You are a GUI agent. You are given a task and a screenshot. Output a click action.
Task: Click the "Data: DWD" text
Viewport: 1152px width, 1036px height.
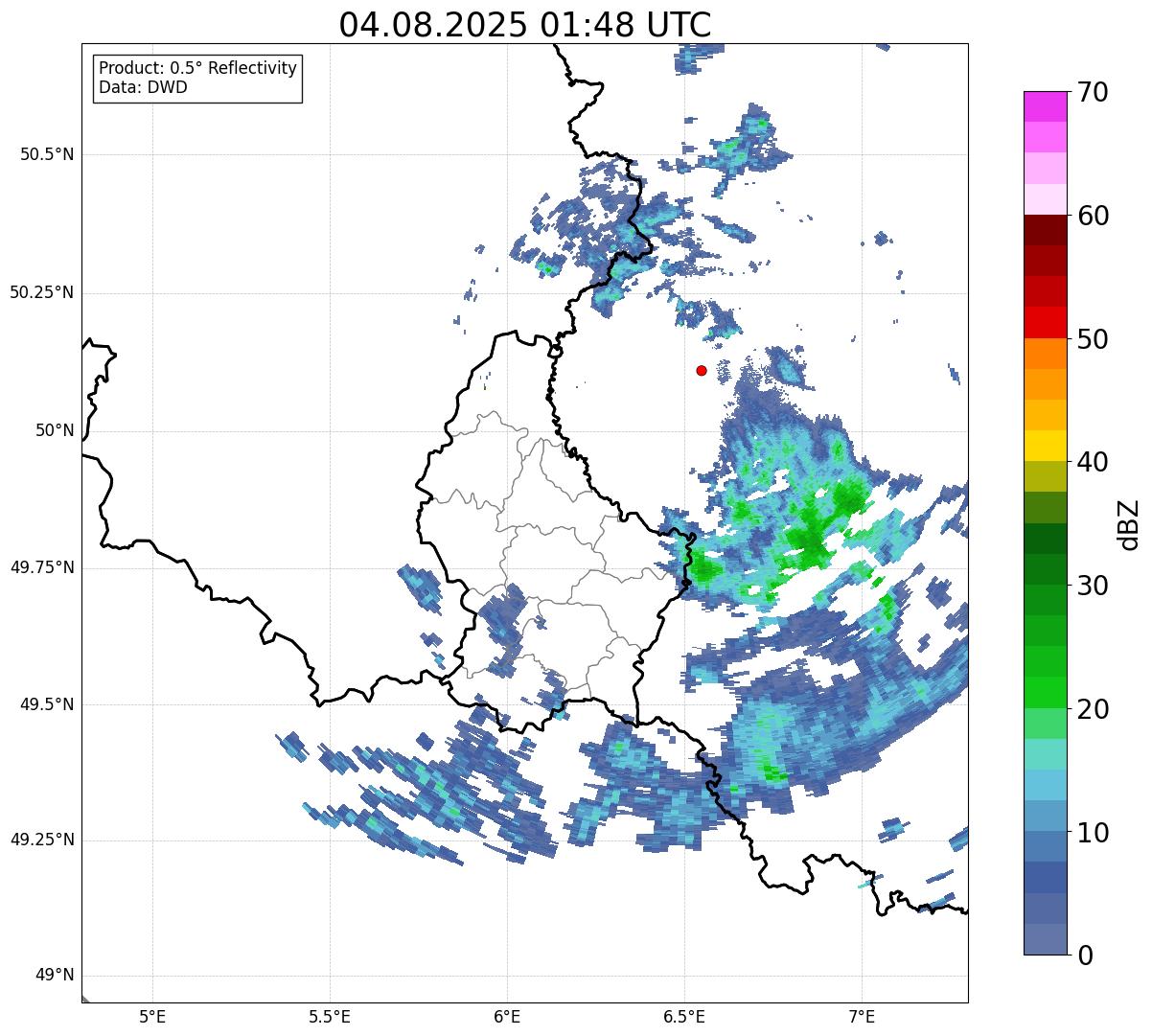pyautogui.click(x=143, y=87)
